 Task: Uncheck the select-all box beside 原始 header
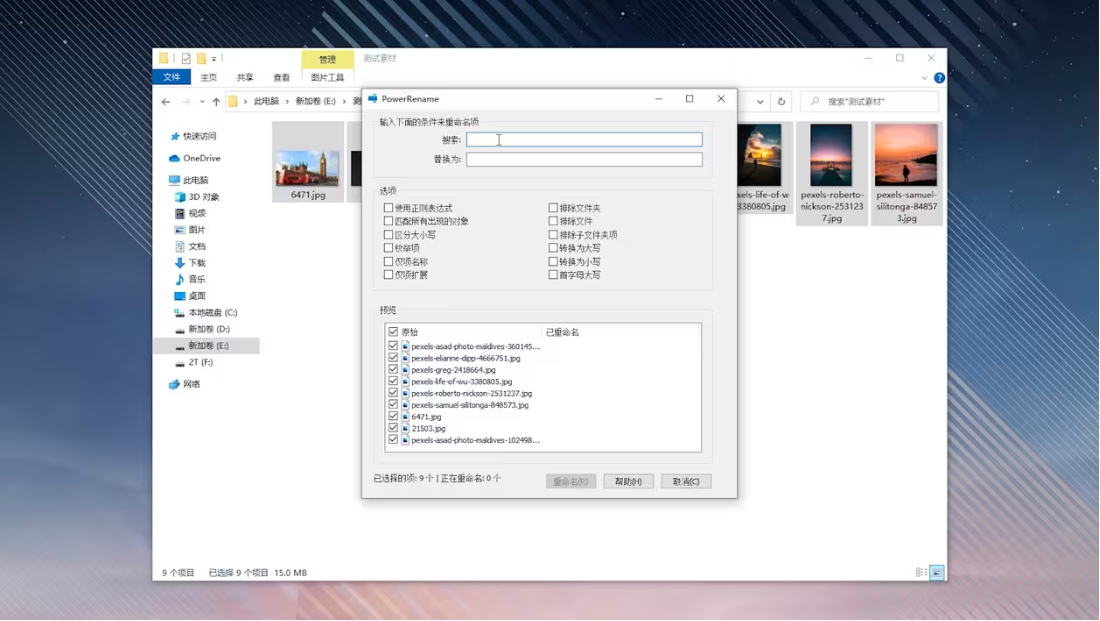click(393, 332)
